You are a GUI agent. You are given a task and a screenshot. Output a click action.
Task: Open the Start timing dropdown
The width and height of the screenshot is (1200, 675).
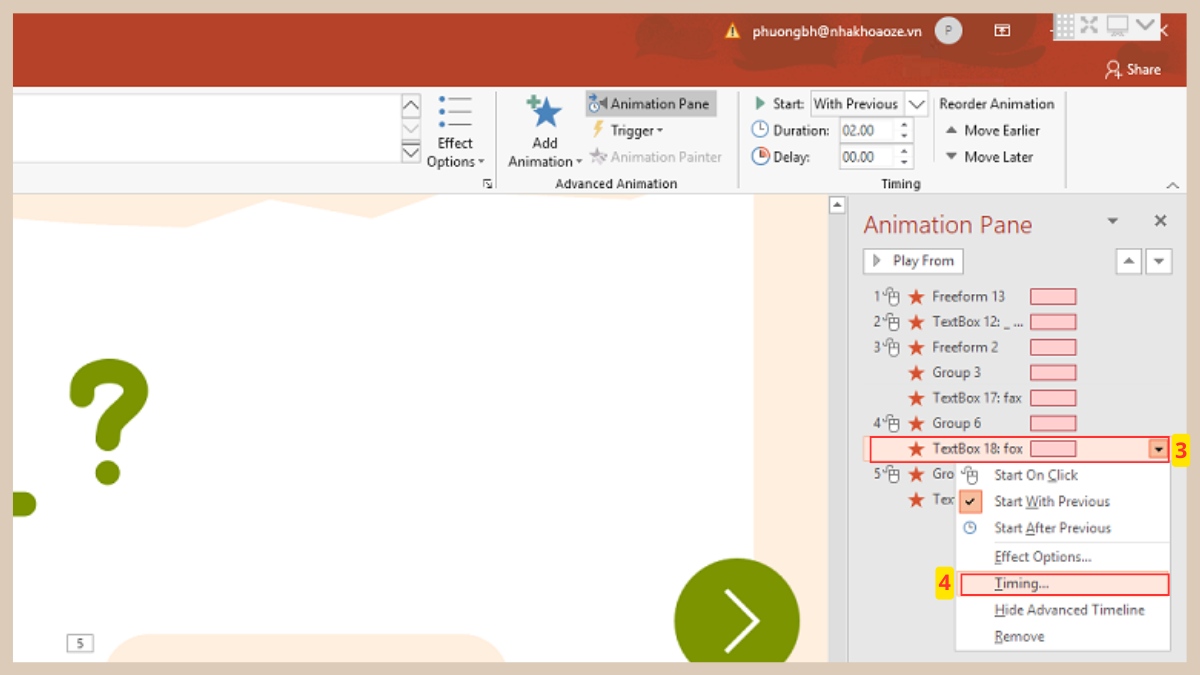click(x=916, y=104)
